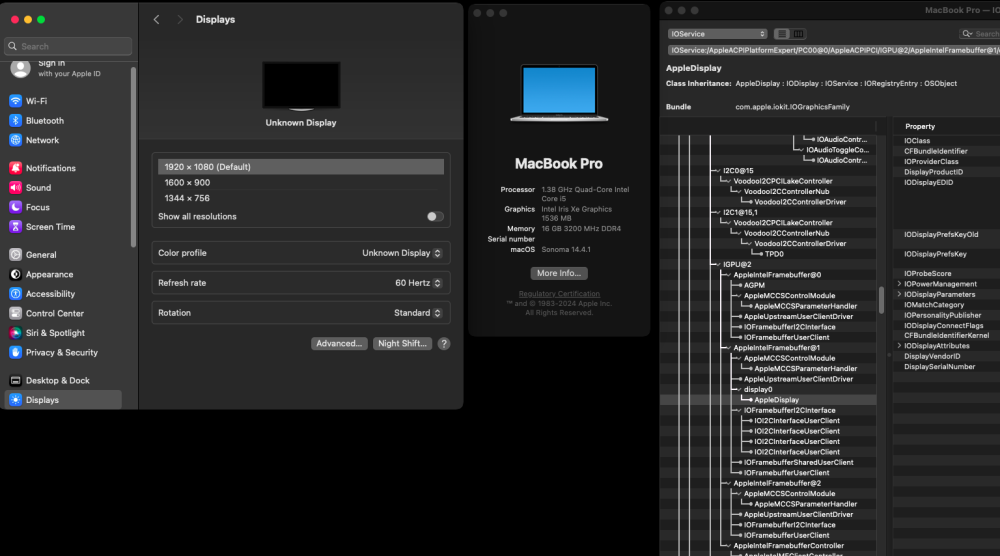Collapse the display0 tree node

pyautogui.click(x=738, y=390)
